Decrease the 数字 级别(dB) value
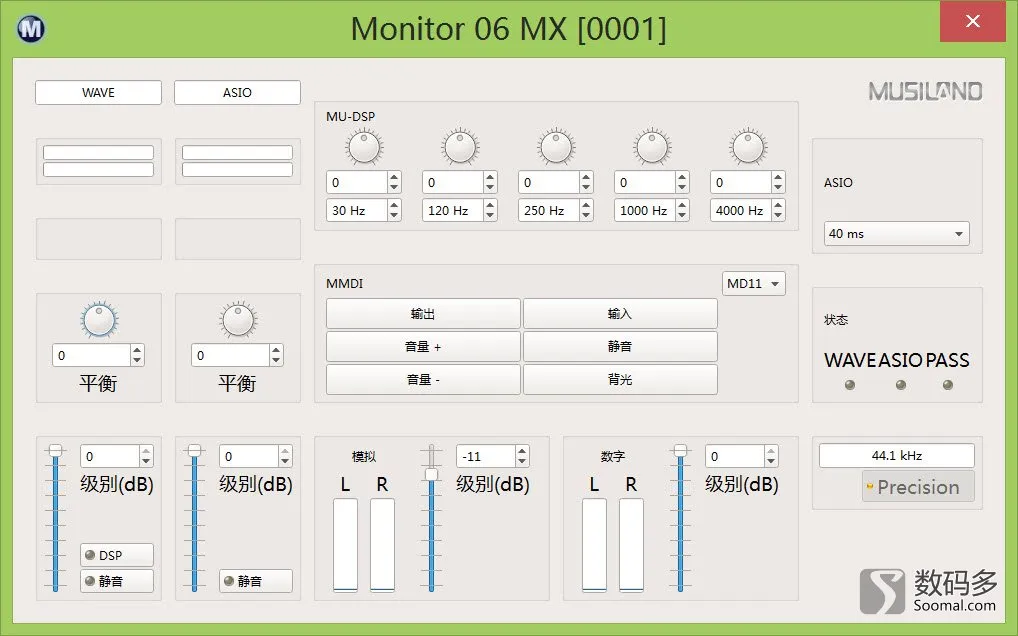This screenshot has width=1018, height=636. pos(771,461)
